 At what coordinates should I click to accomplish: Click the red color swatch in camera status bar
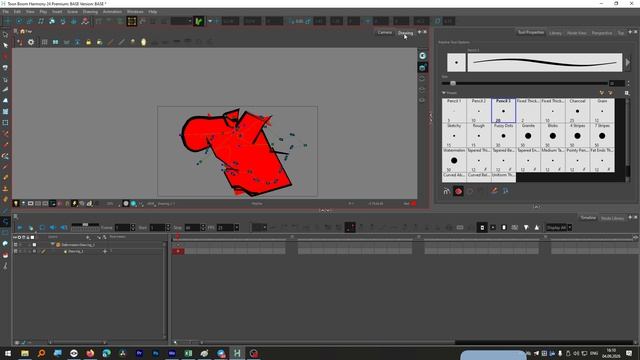pyautogui.click(x=413, y=203)
